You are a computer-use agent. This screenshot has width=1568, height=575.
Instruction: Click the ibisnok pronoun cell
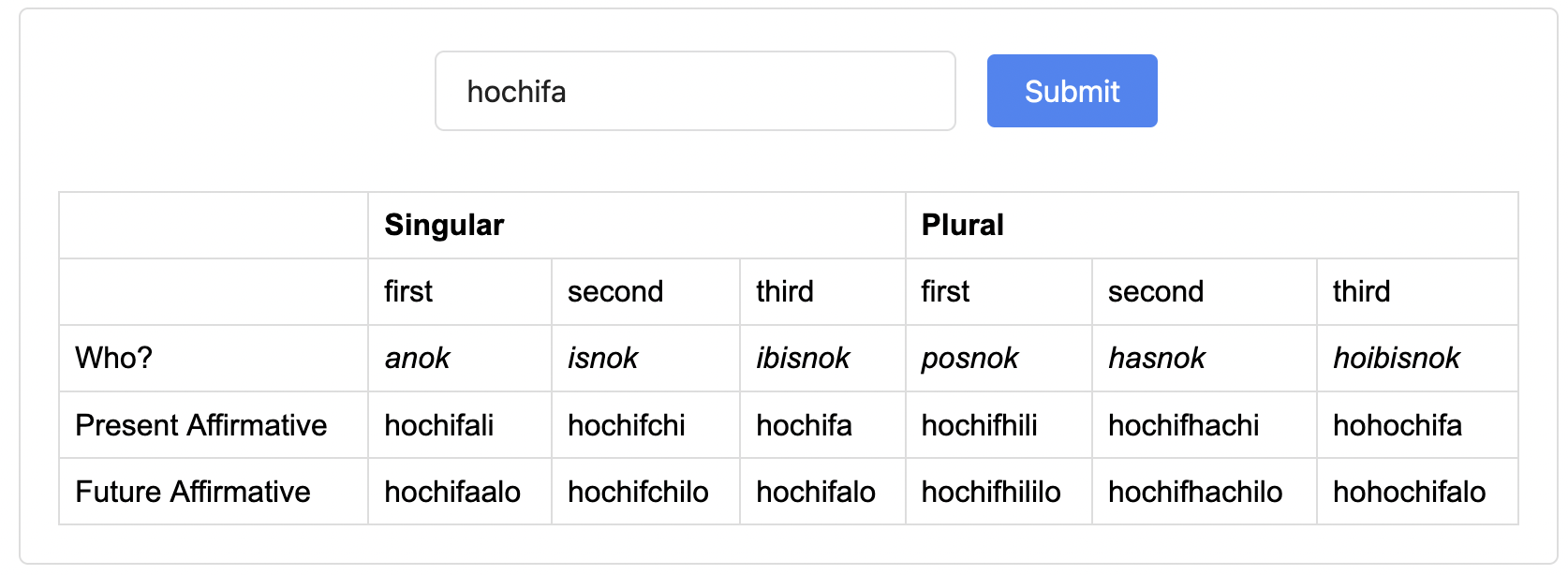coord(803,358)
